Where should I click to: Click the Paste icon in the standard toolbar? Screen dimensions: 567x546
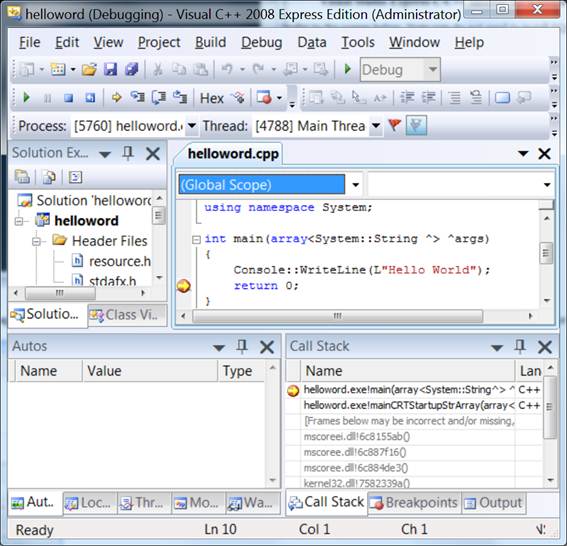[200, 69]
